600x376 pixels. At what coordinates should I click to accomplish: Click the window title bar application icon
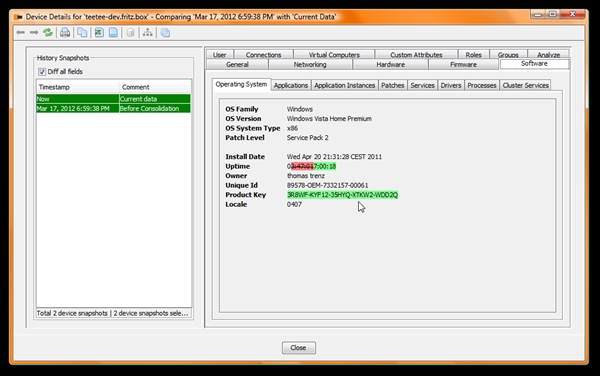click(18, 17)
